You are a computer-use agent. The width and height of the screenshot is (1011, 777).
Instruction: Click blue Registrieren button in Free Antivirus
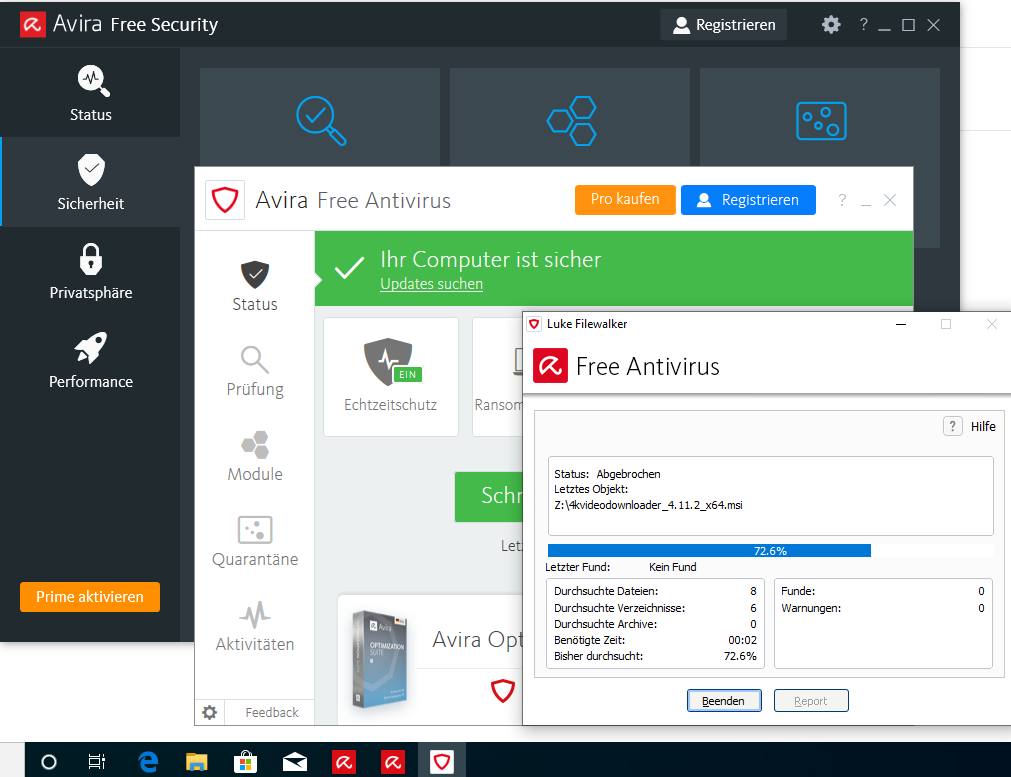click(748, 200)
